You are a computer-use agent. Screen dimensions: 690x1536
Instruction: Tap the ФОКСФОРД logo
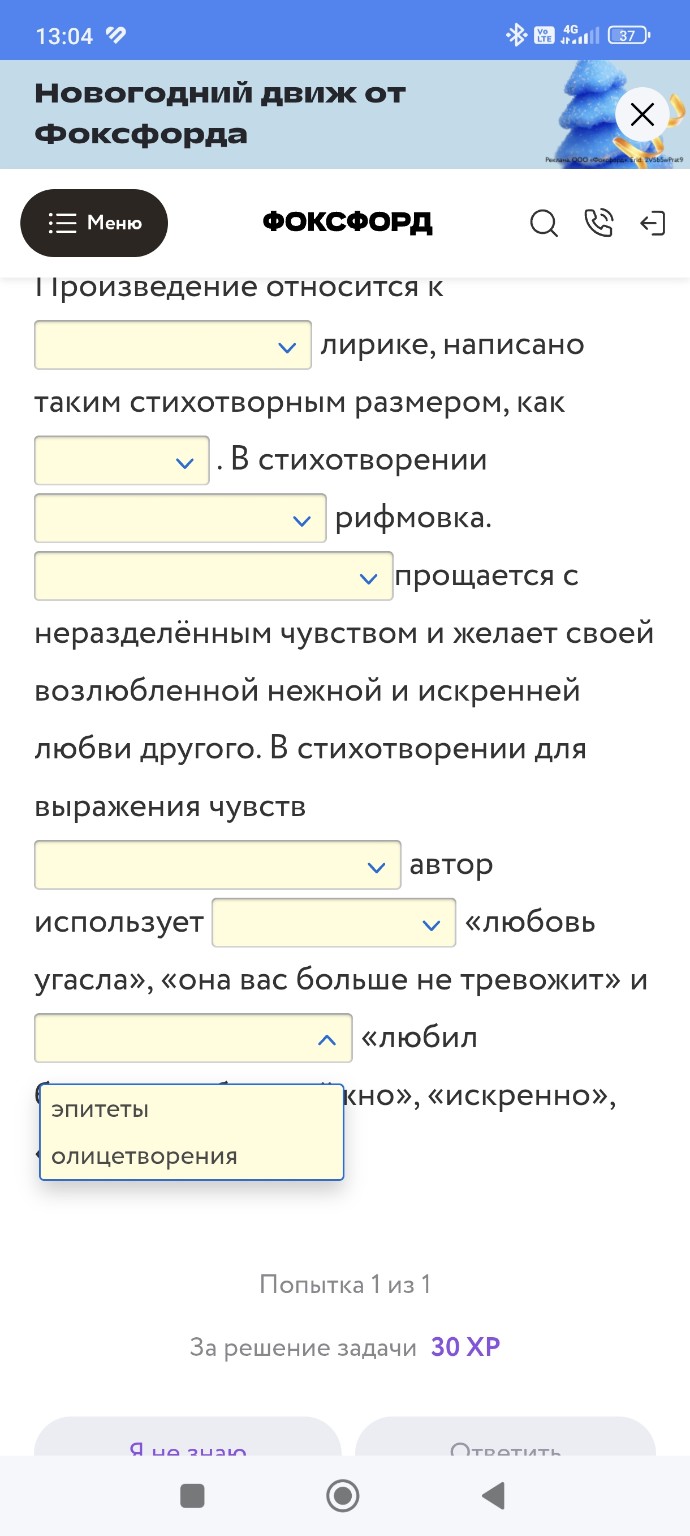345,223
